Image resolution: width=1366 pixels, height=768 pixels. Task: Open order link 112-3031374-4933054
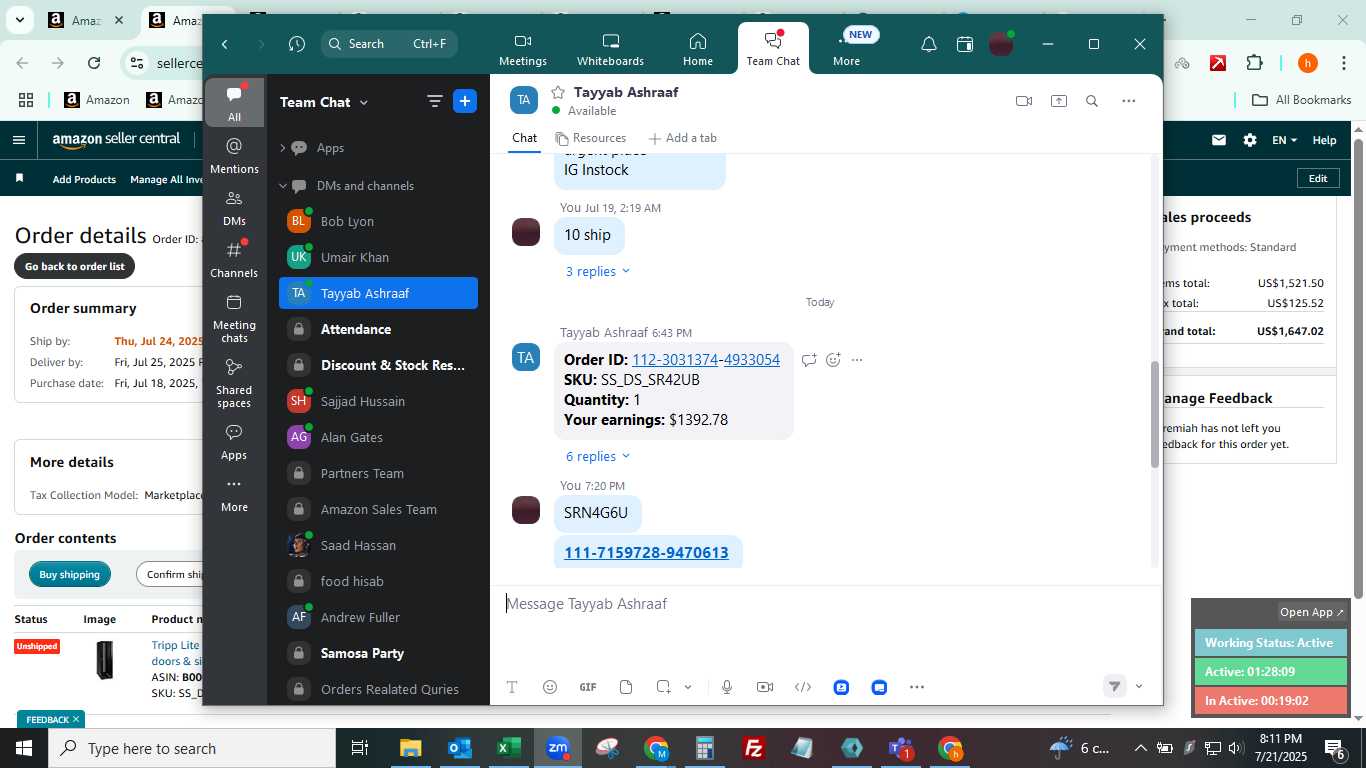[706, 360]
